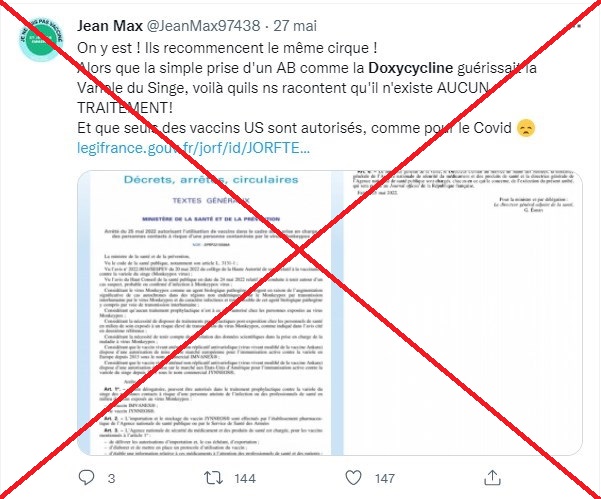This screenshot has width=601, height=499.
Task: Open Jean Max's round profile avatar
Action: 41,39
